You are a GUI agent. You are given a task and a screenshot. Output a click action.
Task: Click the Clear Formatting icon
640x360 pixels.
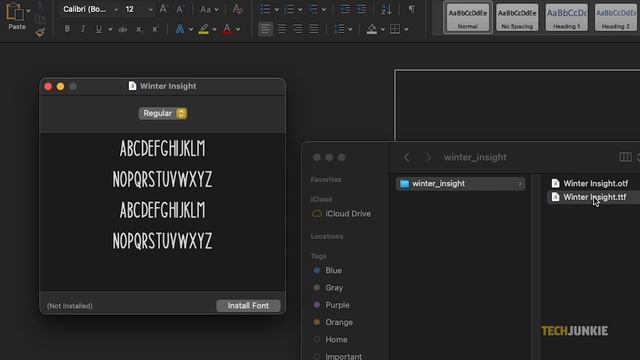[237, 9]
